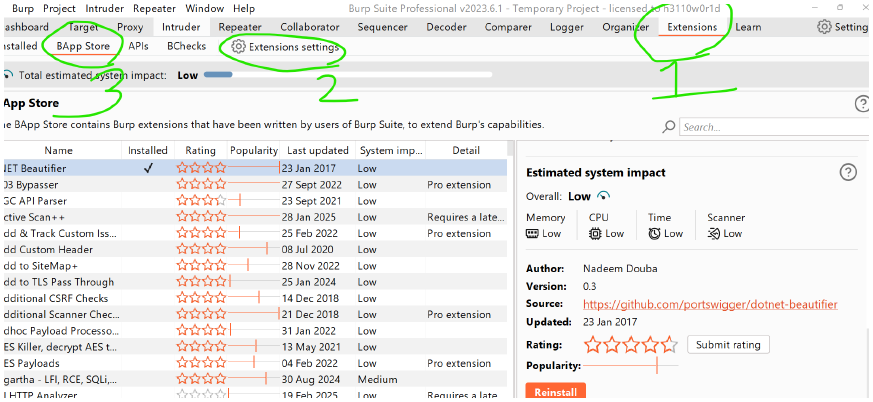Switch to the Decoder tab
This screenshot has height=402, width=873.
click(446, 27)
